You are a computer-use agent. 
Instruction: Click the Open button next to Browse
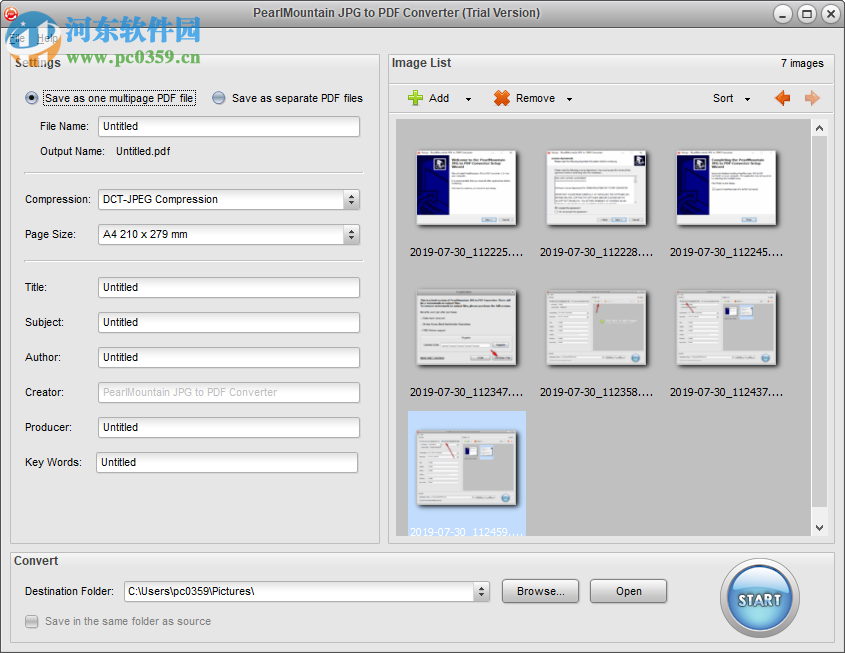628,591
